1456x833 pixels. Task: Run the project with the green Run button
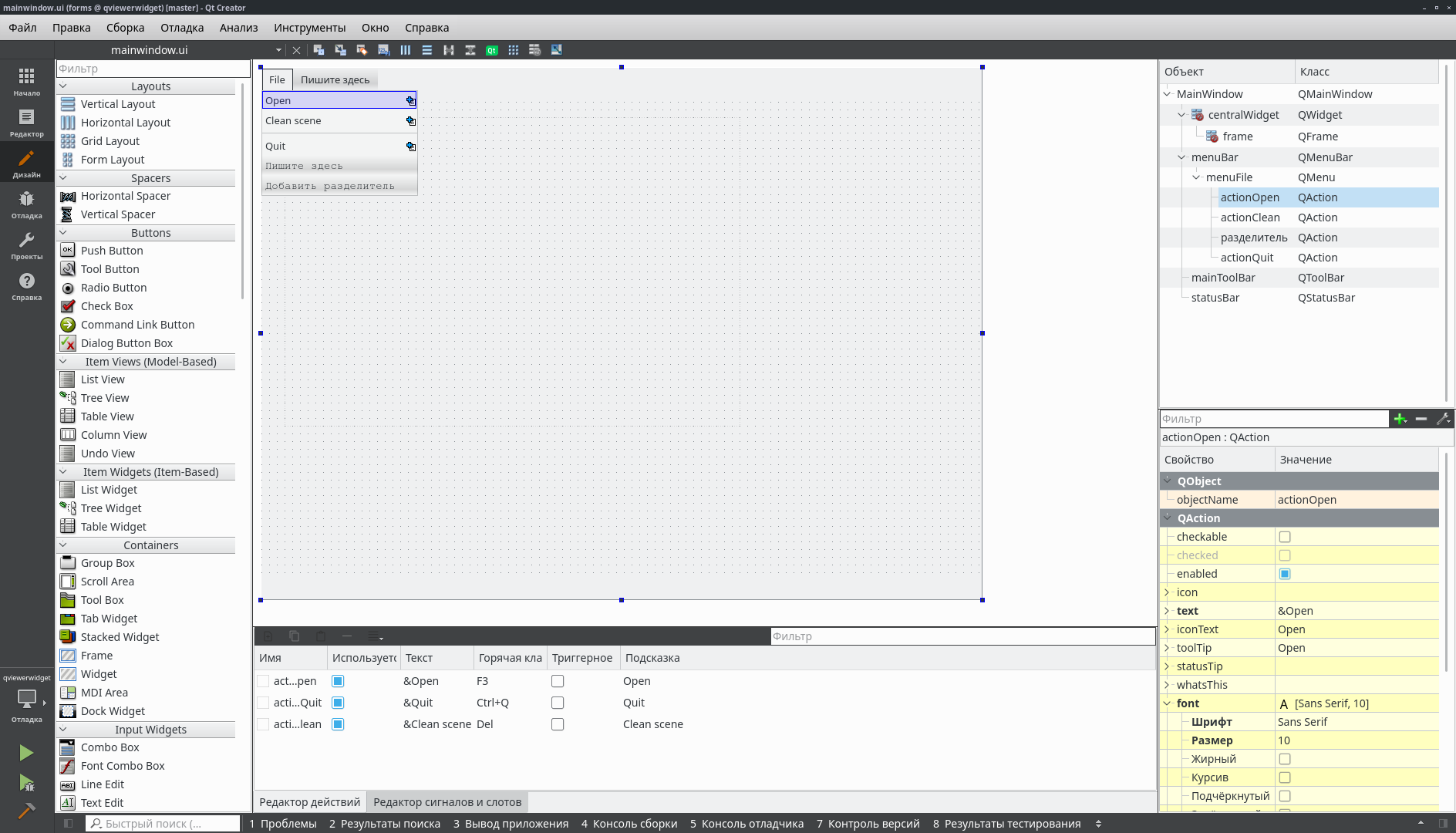pyautogui.click(x=25, y=752)
